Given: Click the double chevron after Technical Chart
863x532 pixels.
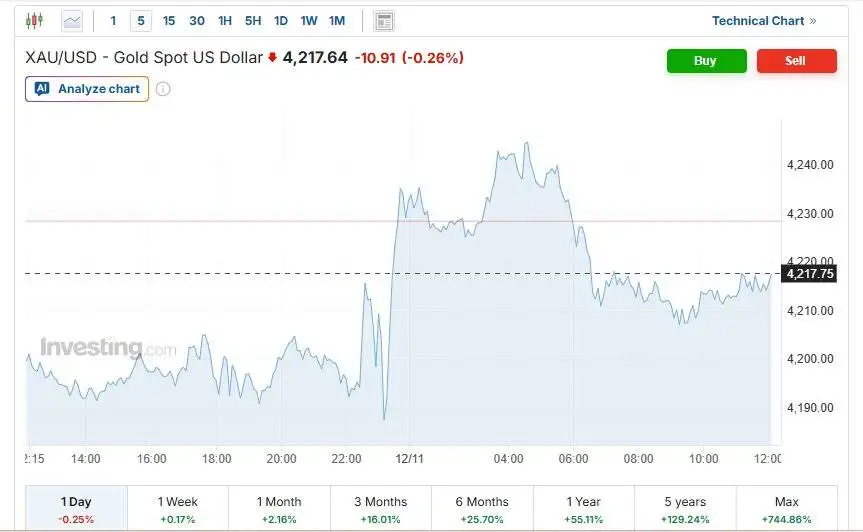Looking at the screenshot, I should coord(813,21).
